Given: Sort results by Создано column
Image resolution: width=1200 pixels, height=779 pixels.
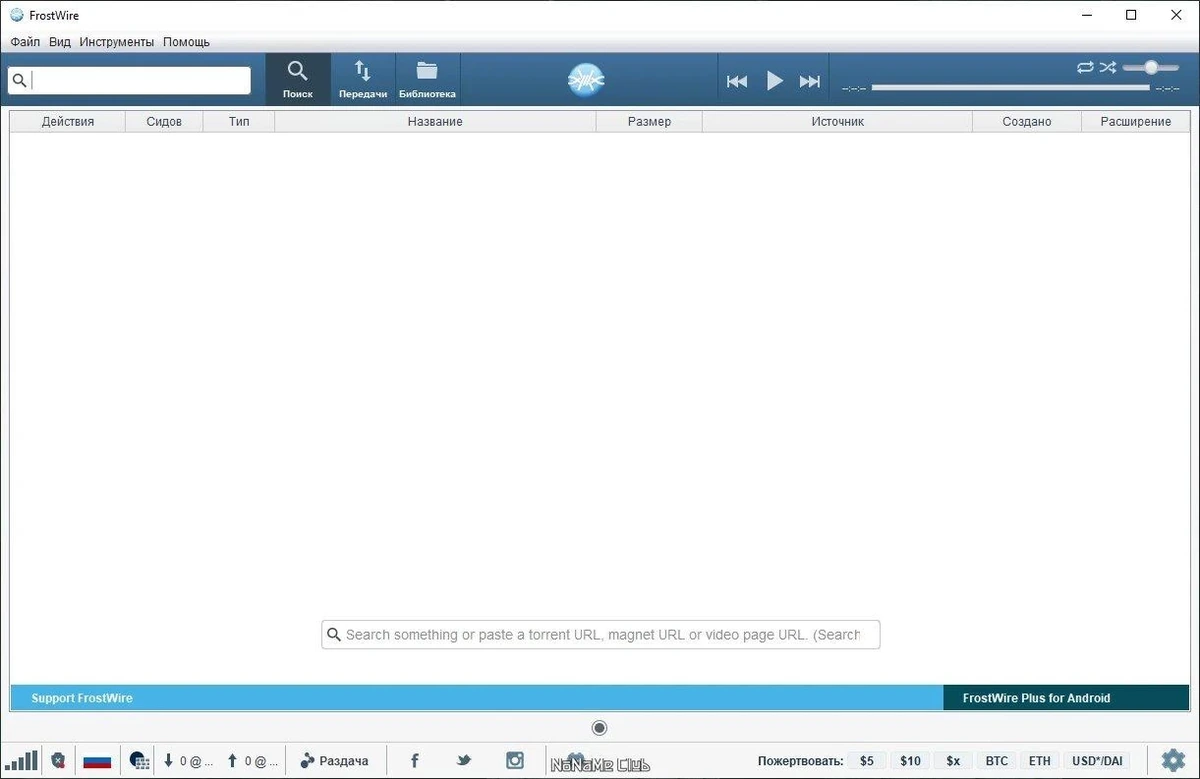Looking at the screenshot, I should pyautogui.click(x=1027, y=121).
